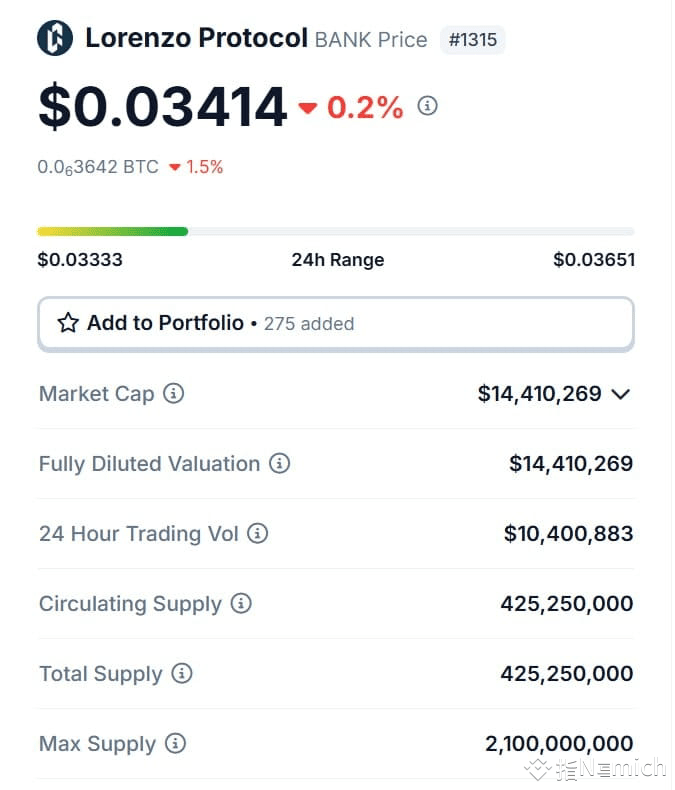Image resolution: width=675 pixels, height=790 pixels.
Task: Click the Market Cap value $14,410,269
Action: [539, 393]
